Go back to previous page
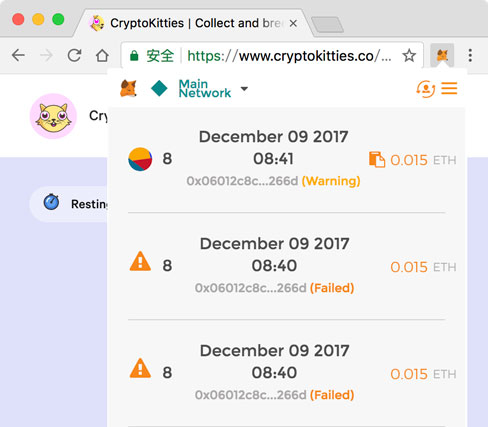This screenshot has height=427, width=488. (18, 55)
